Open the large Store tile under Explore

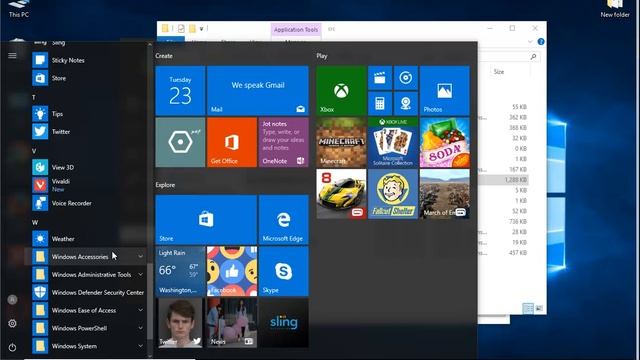click(206, 220)
